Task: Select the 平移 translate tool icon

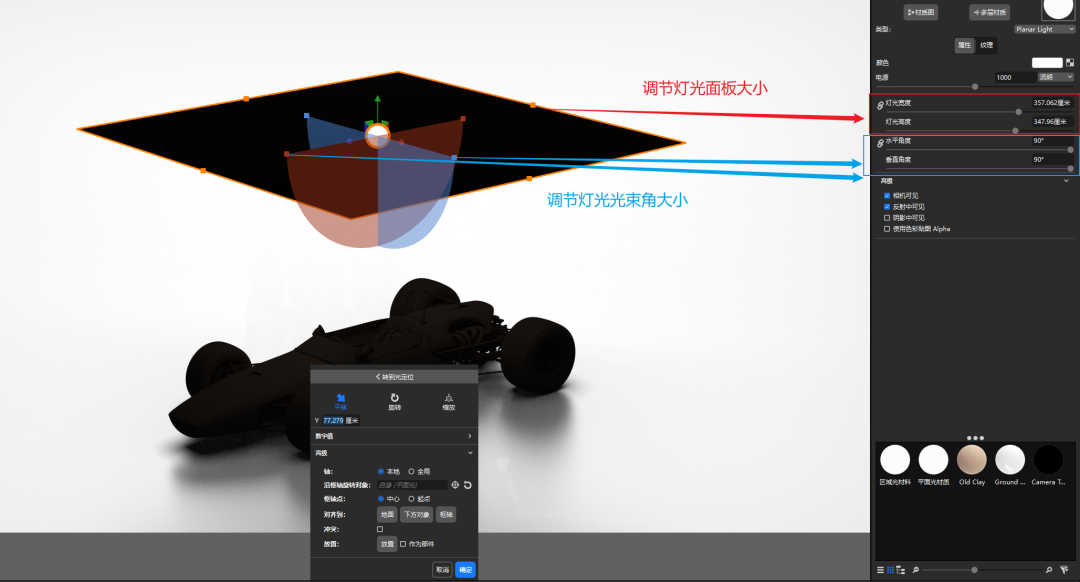Action: pos(340,398)
